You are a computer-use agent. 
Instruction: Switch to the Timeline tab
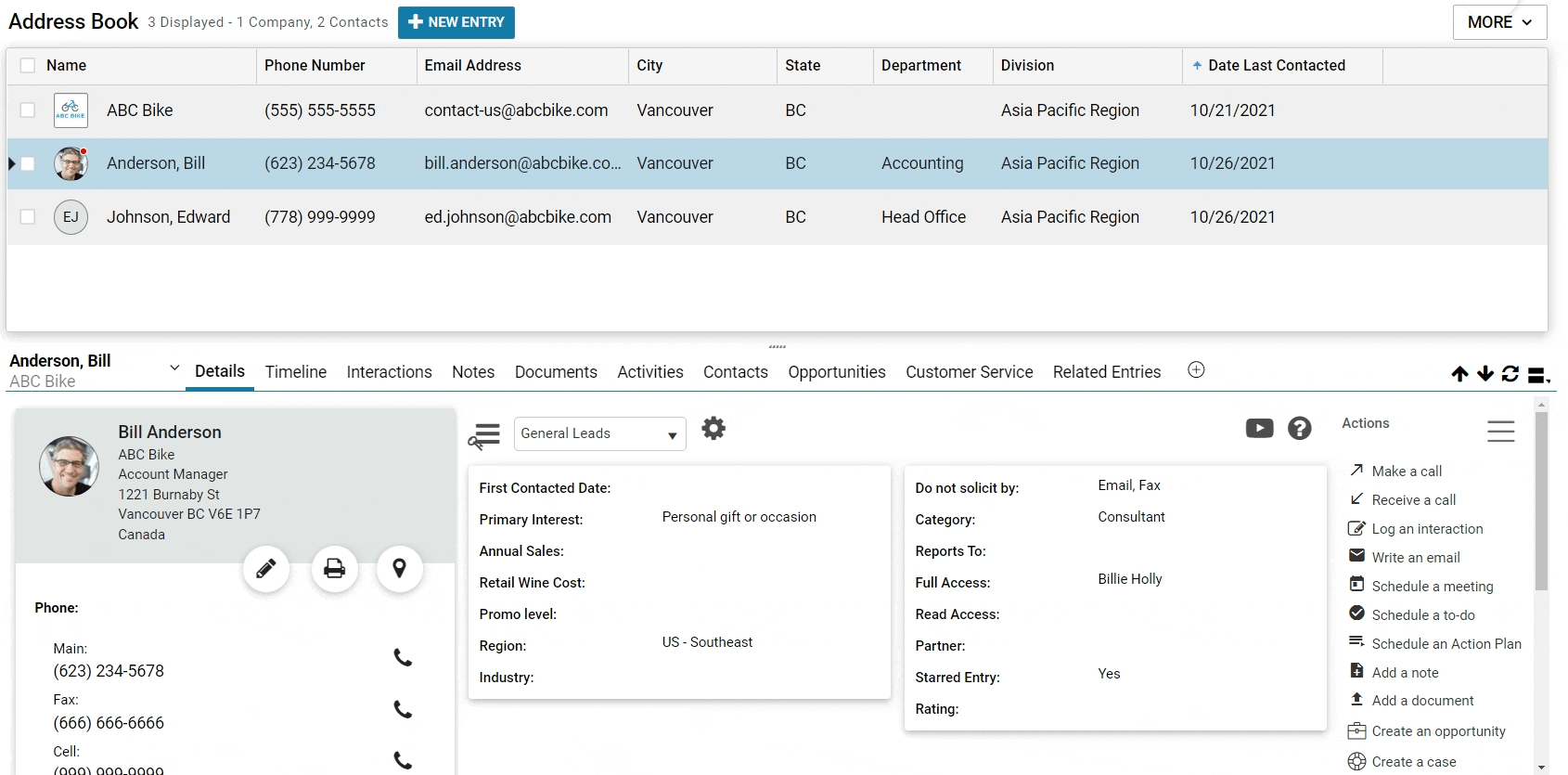click(x=296, y=372)
